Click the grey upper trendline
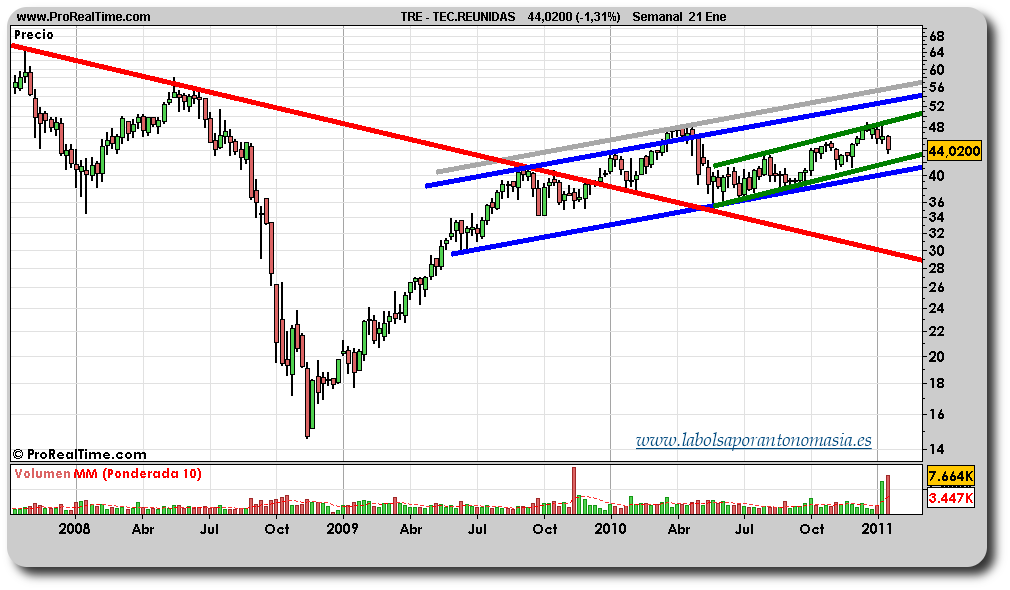This screenshot has width=1010, height=590. (x=680, y=127)
